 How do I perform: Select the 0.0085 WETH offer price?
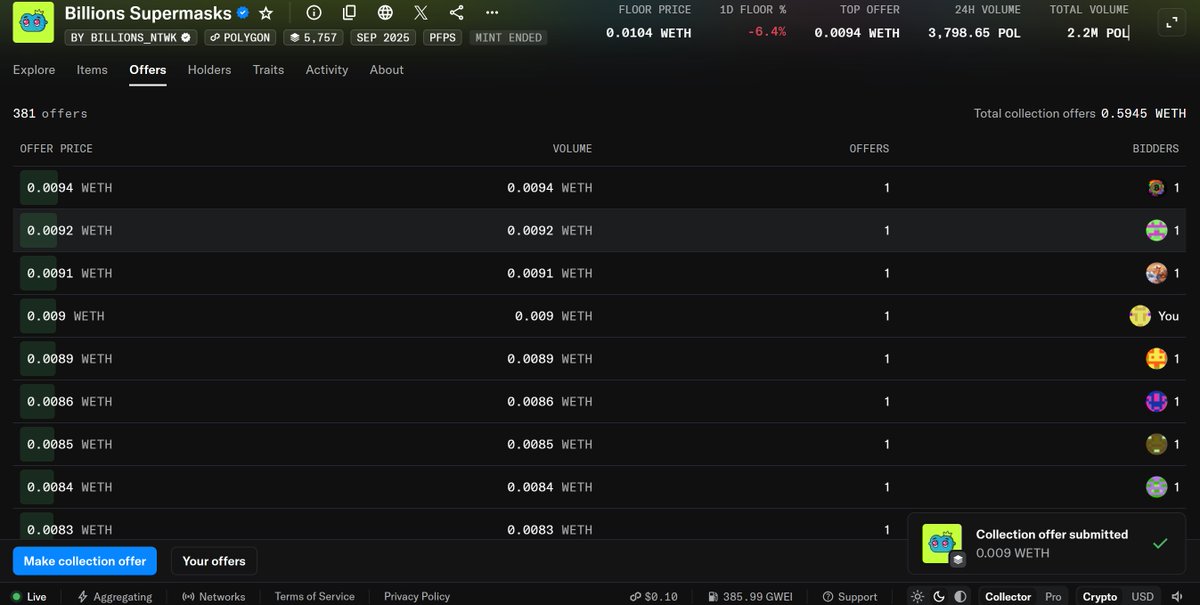[x=69, y=444]
